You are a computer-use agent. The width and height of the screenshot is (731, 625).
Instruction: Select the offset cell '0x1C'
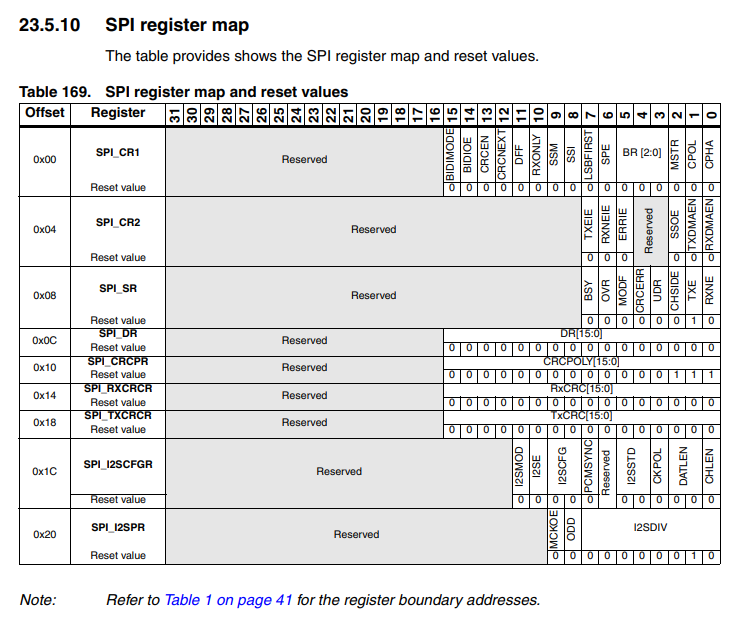coord(45,471)
